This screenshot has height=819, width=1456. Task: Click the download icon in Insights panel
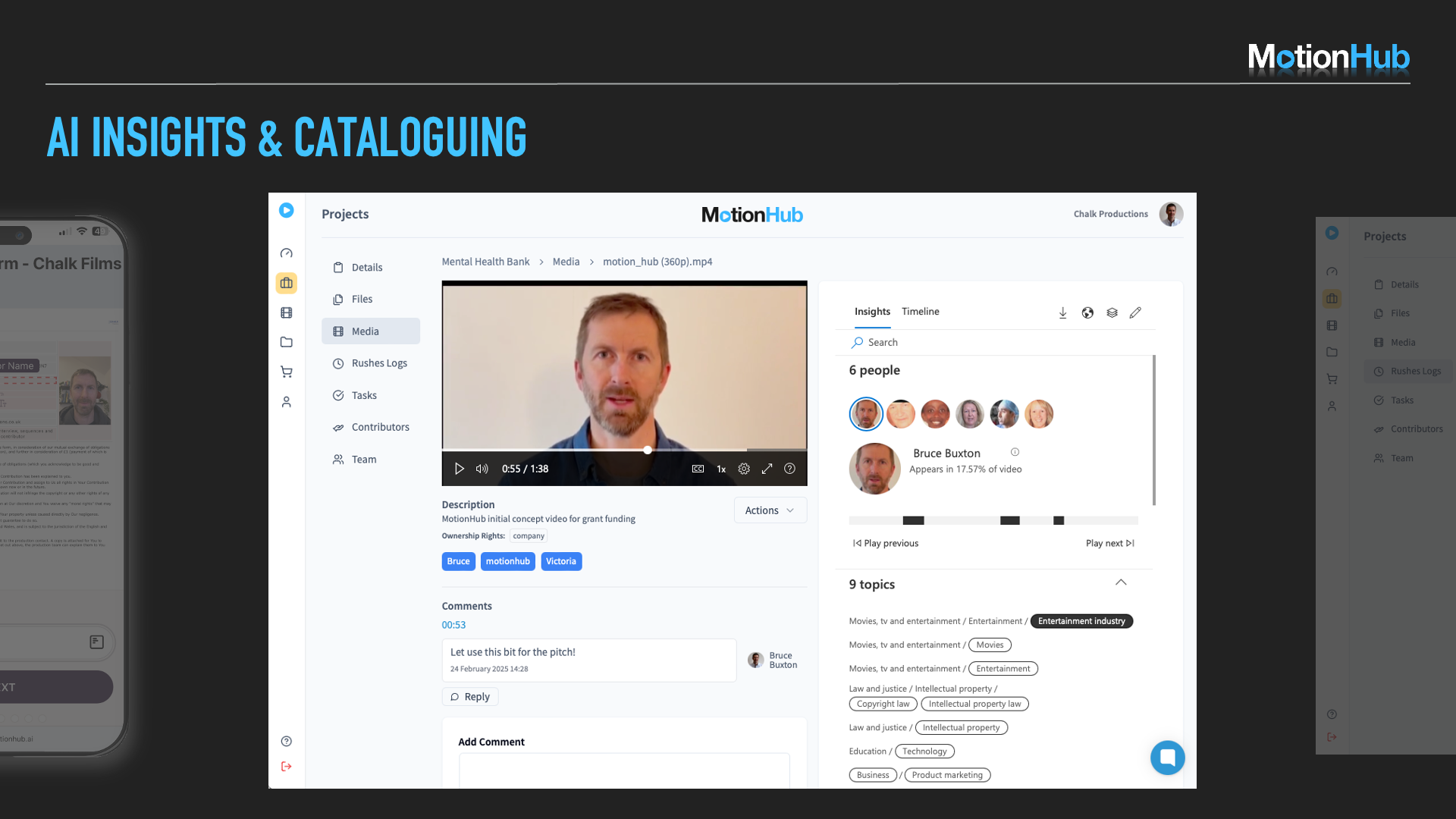[1062, 312]
